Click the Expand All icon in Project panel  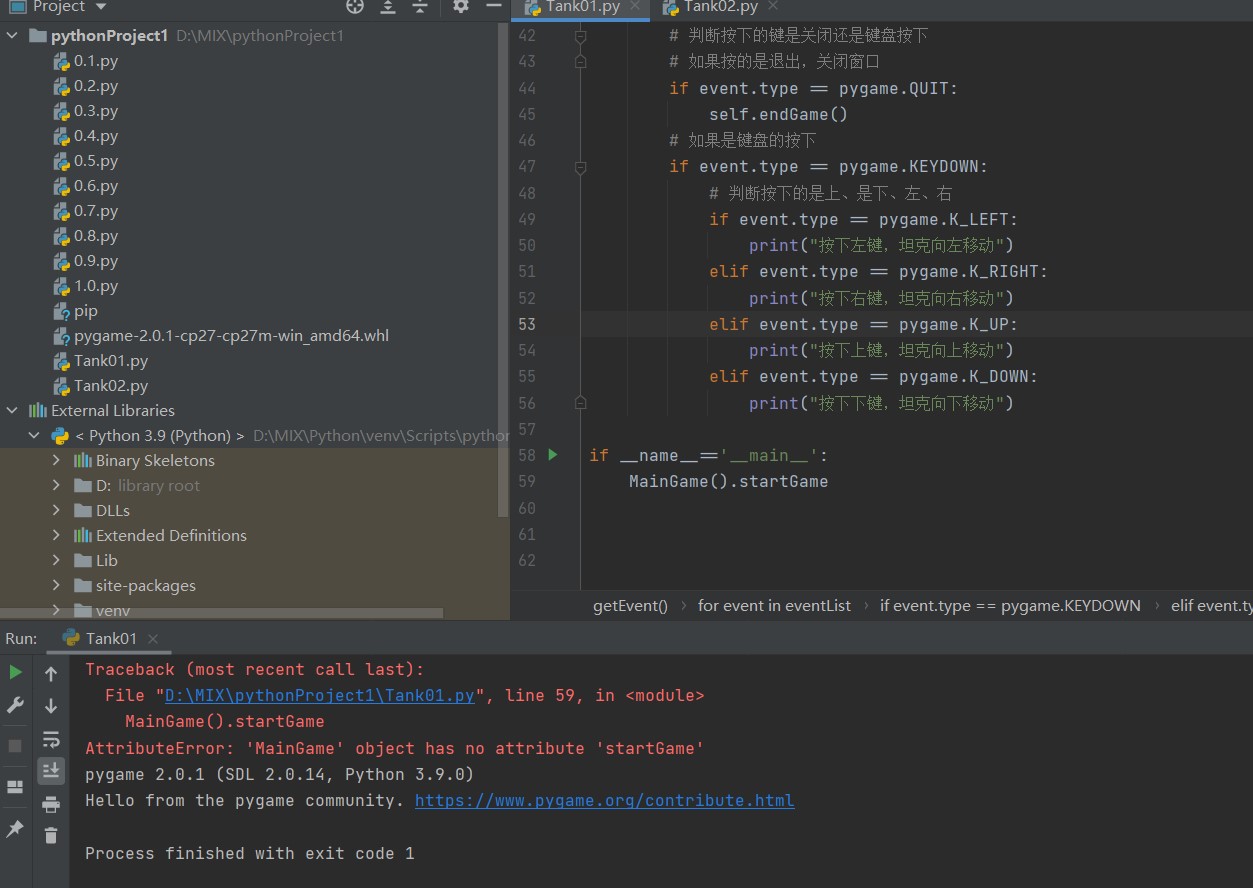pyautogui.click(x=388, y=7)
